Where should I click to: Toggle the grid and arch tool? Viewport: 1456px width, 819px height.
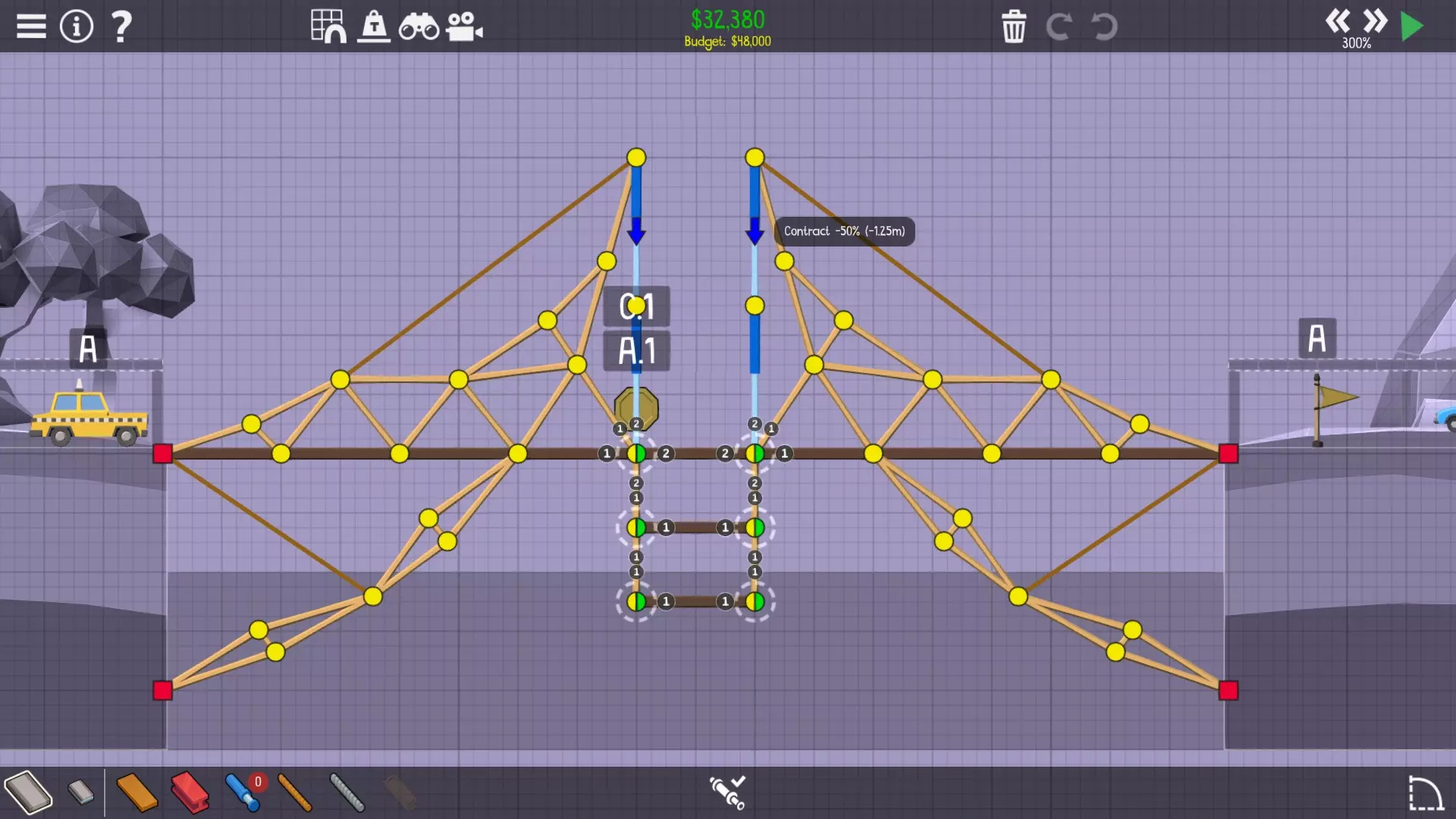pyautogui.click(x=328, y=27)
